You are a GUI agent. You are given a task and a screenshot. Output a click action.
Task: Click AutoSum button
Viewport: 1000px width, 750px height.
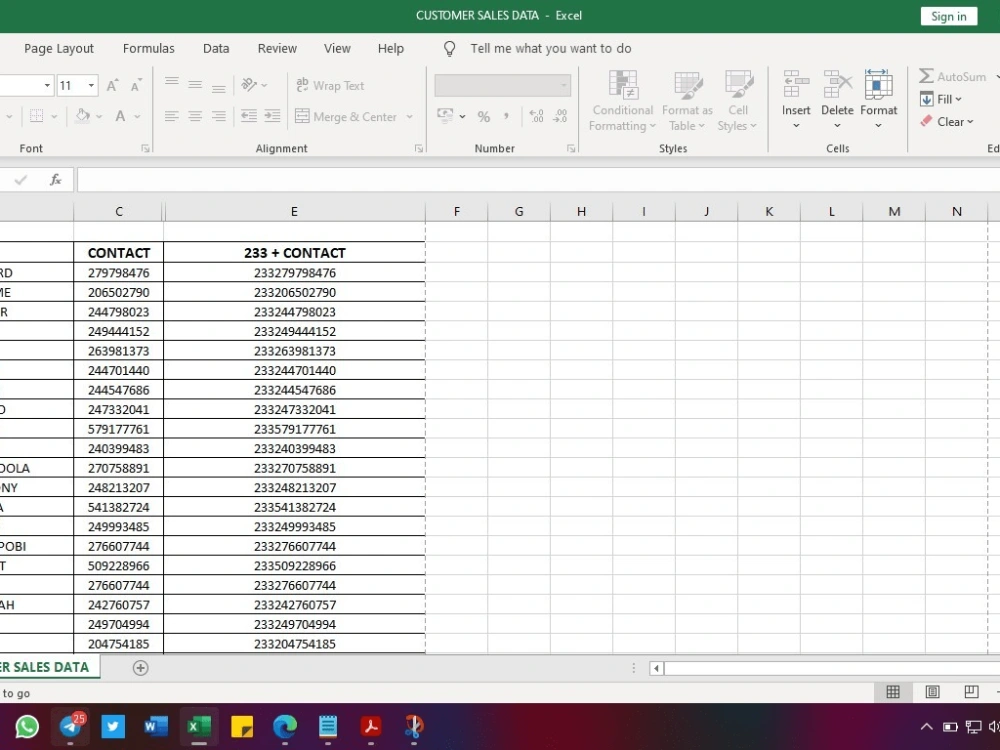(955, 77)
